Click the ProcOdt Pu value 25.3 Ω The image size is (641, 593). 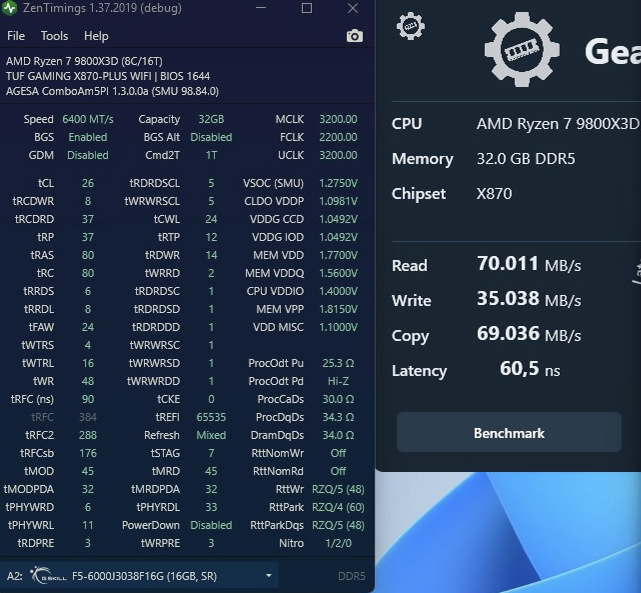[338, 363]
